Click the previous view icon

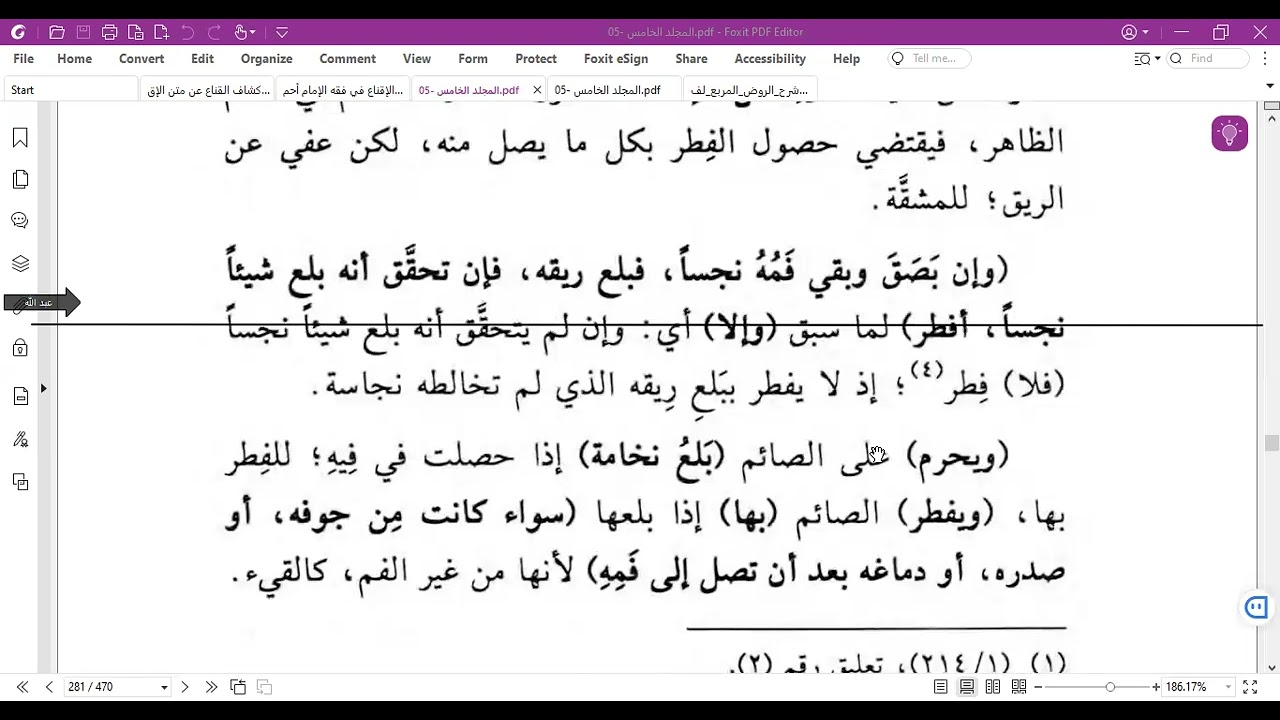click(238, 687)
